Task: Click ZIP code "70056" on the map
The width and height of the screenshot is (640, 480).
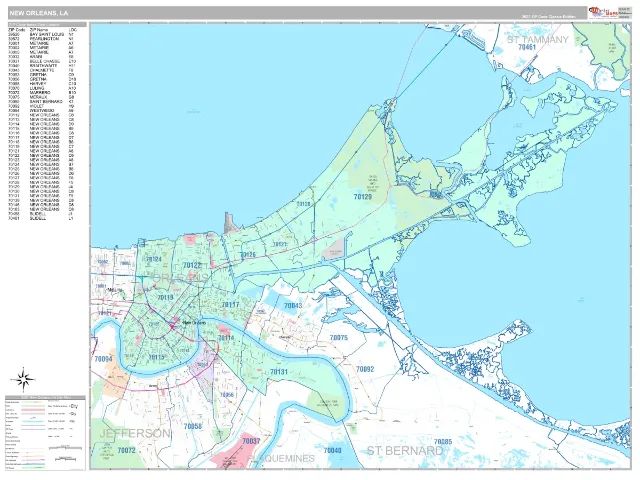Action: (227, 395)
